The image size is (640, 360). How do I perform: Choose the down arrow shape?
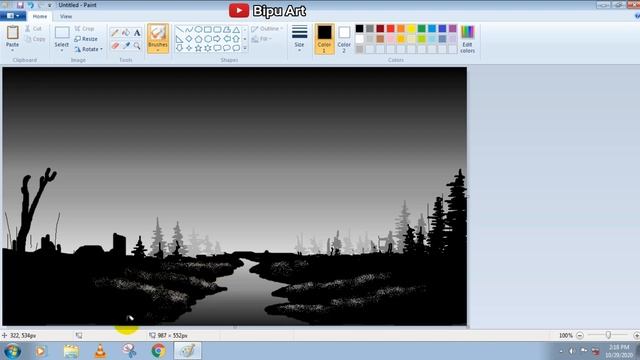[x=180, y=48]
